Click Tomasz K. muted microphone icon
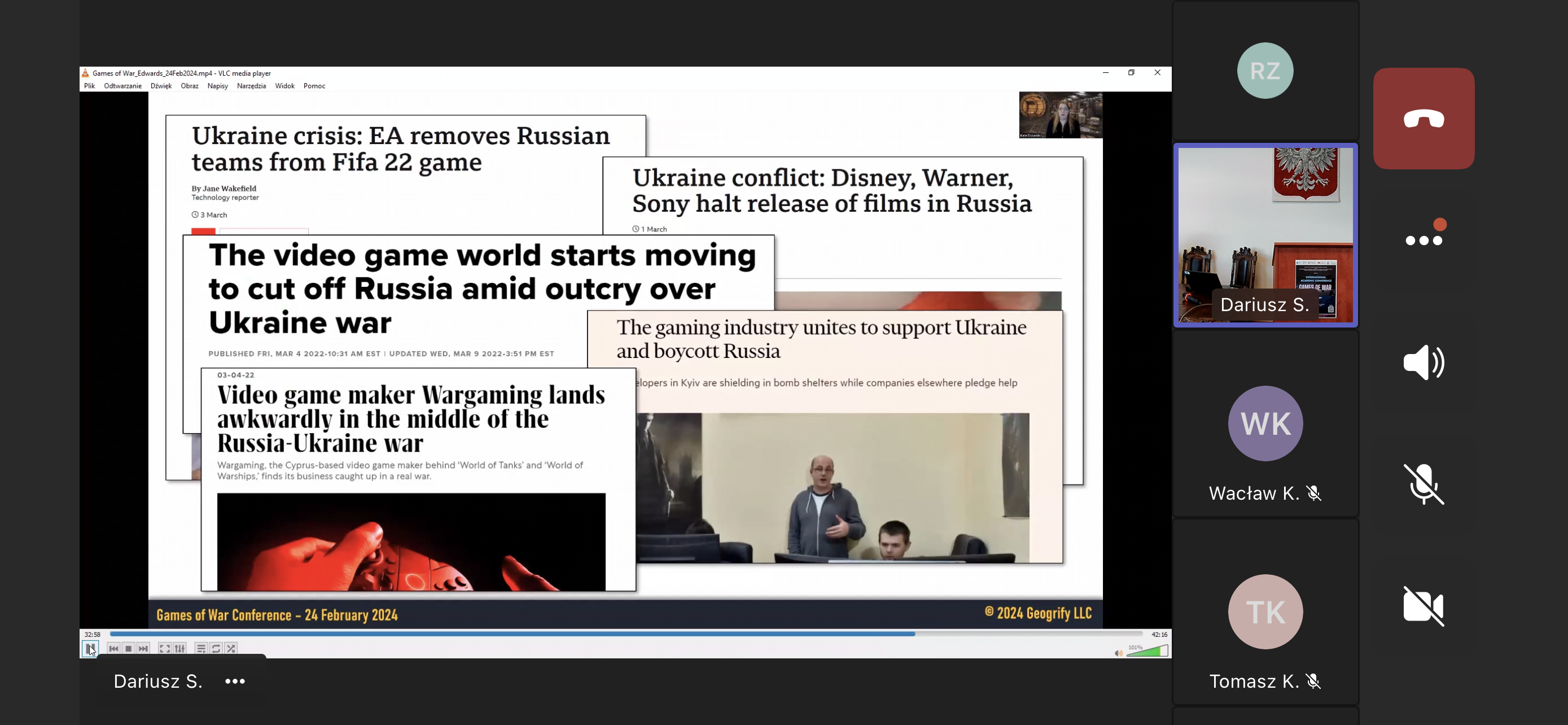1568x725 pixels. [x=1313, y=681]
